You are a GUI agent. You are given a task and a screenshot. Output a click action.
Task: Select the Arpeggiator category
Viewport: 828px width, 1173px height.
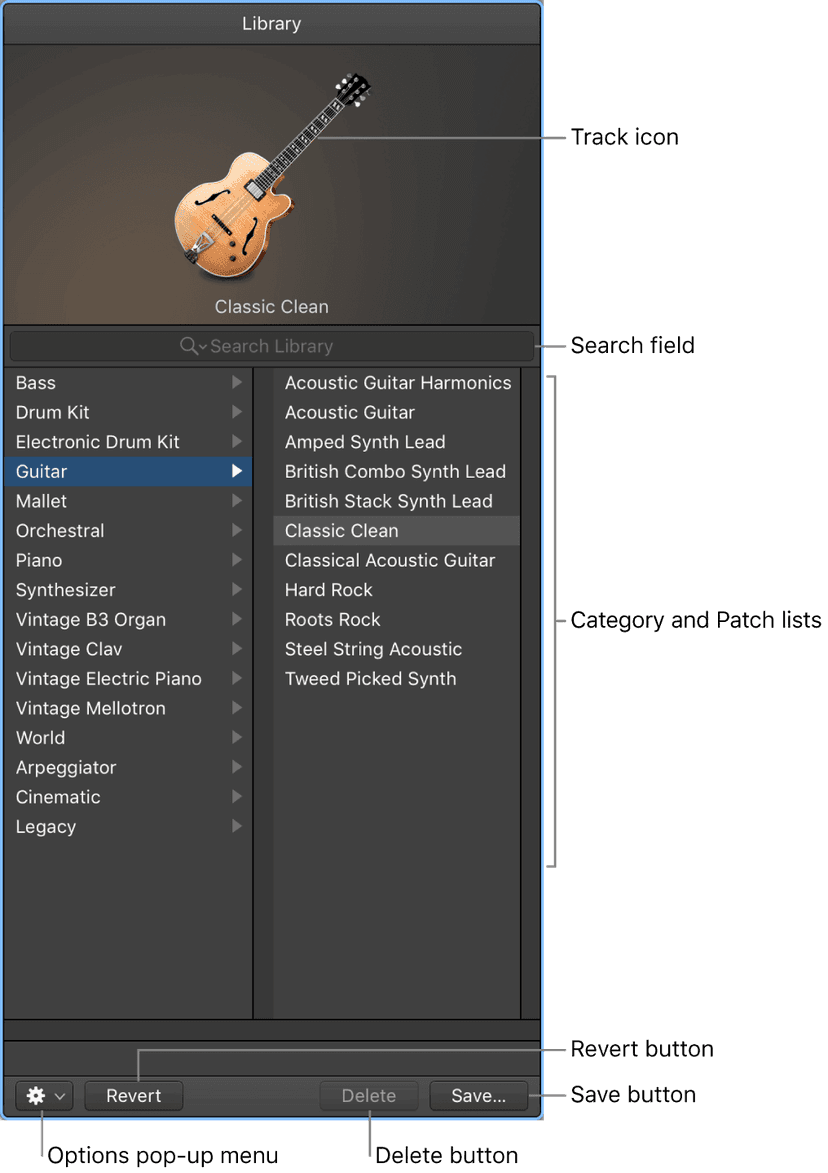point(128,767)
